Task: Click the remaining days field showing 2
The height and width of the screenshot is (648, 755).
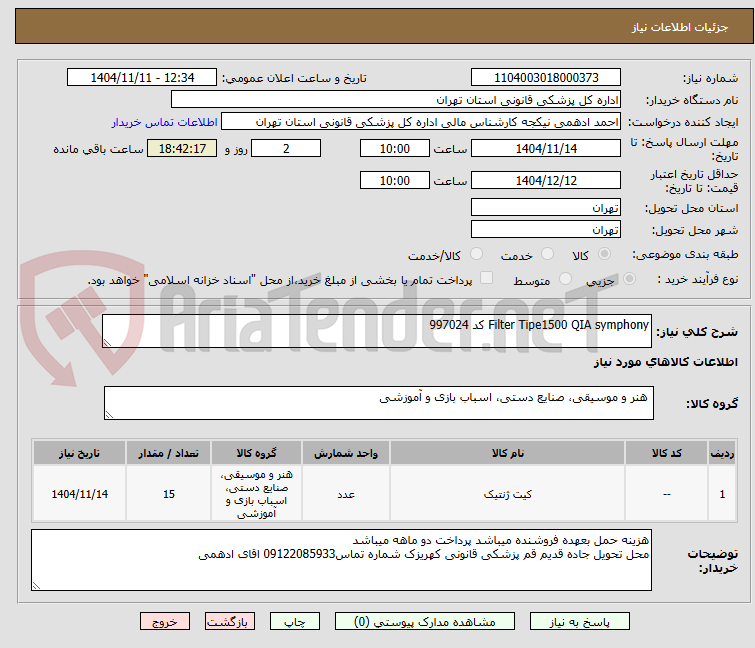Action: 286,148
